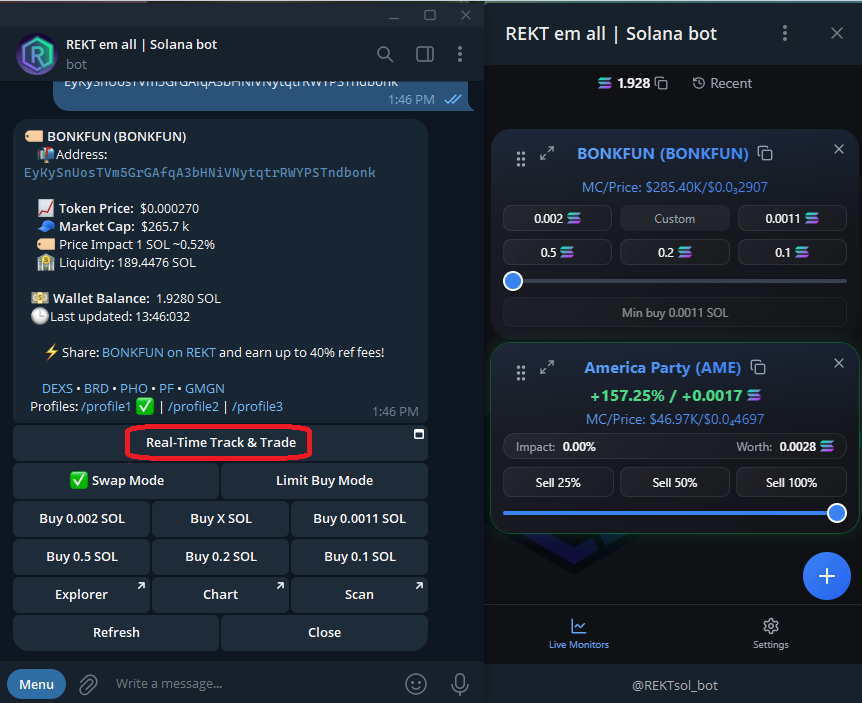Image resolution: width=862 pixels, height=703 pixels.
Task: Open BRD link
Action: click(96, 389)
